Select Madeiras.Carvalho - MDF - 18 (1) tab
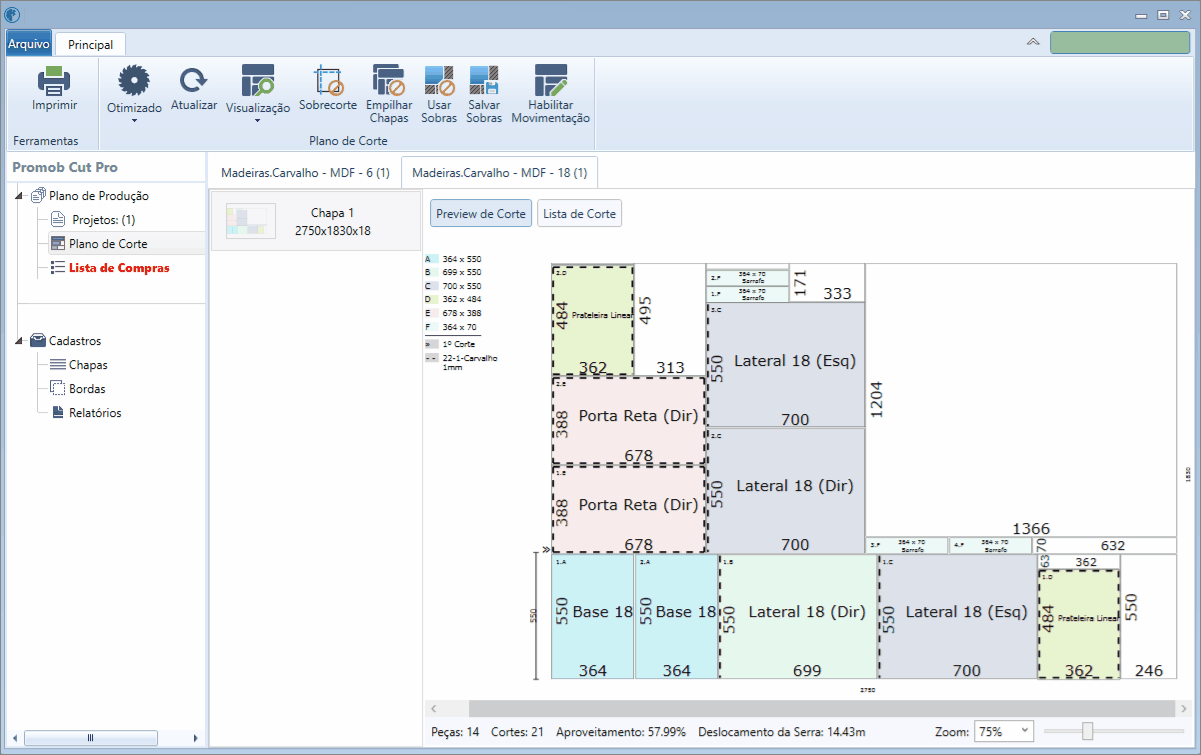 click(x=499, y=172)
